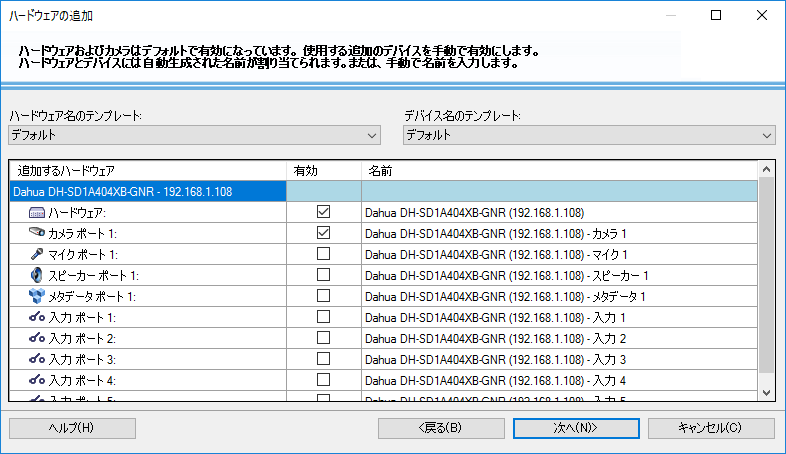Close the ハードウェアの追加 dialog
Image resolution: width=786 pixels, height=454 pixels.
click(x=762, y=16)
